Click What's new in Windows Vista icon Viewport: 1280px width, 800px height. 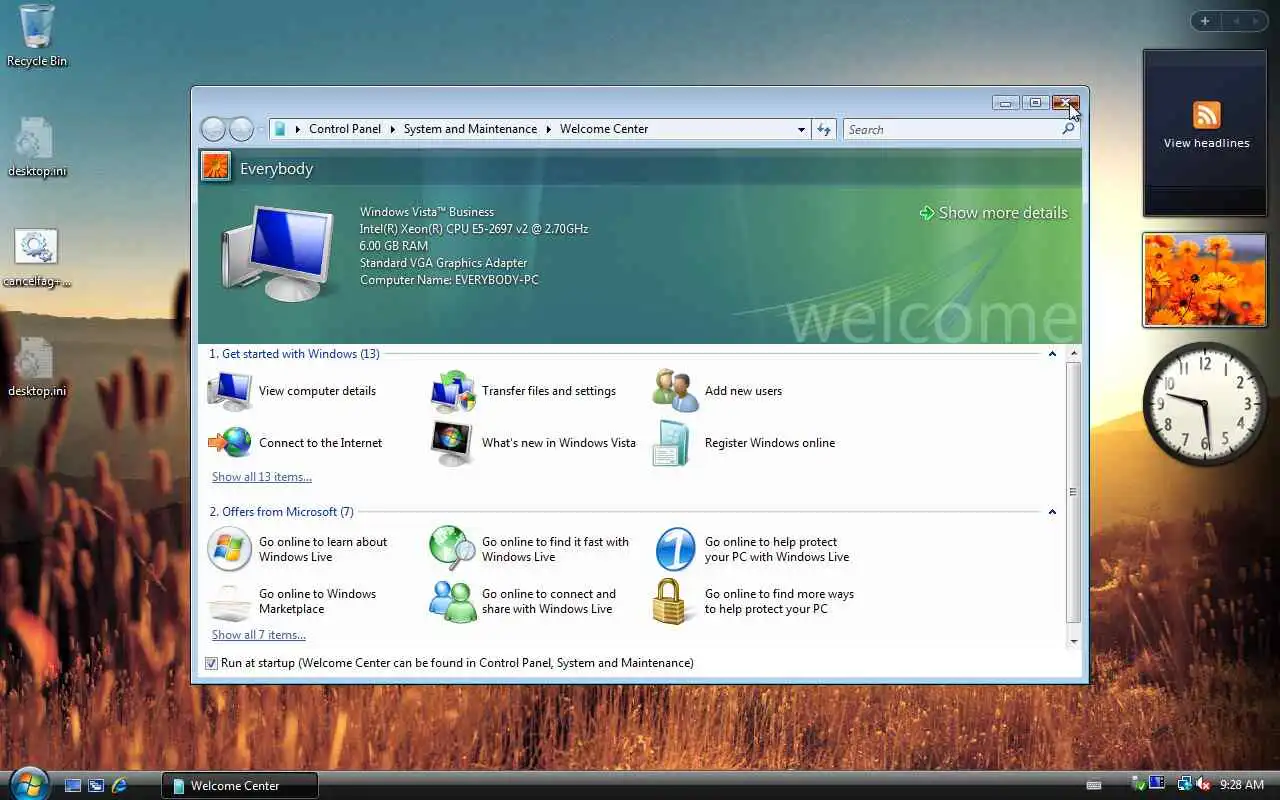(452, 443)
